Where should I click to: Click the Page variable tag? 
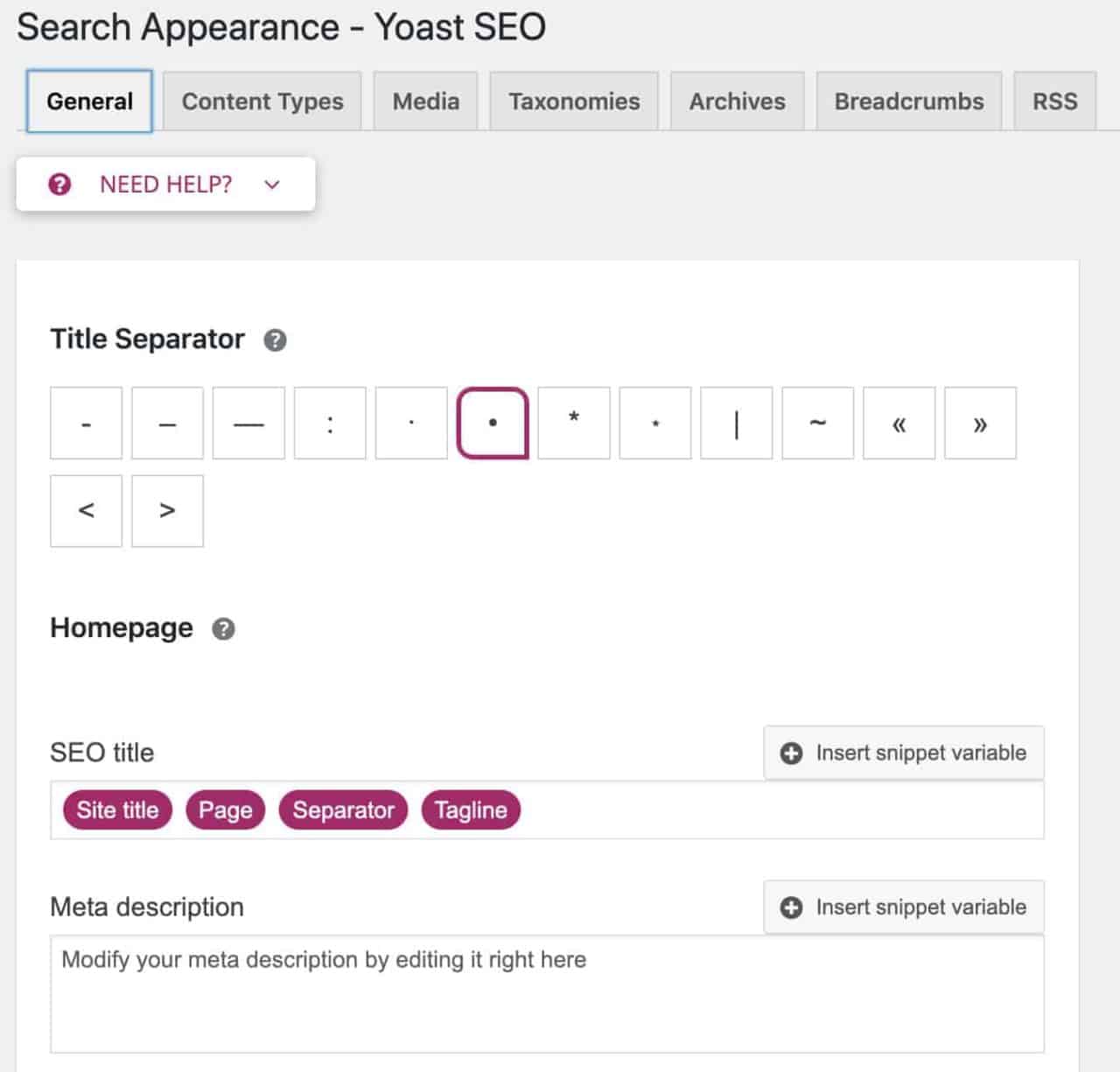coord(225,810)
